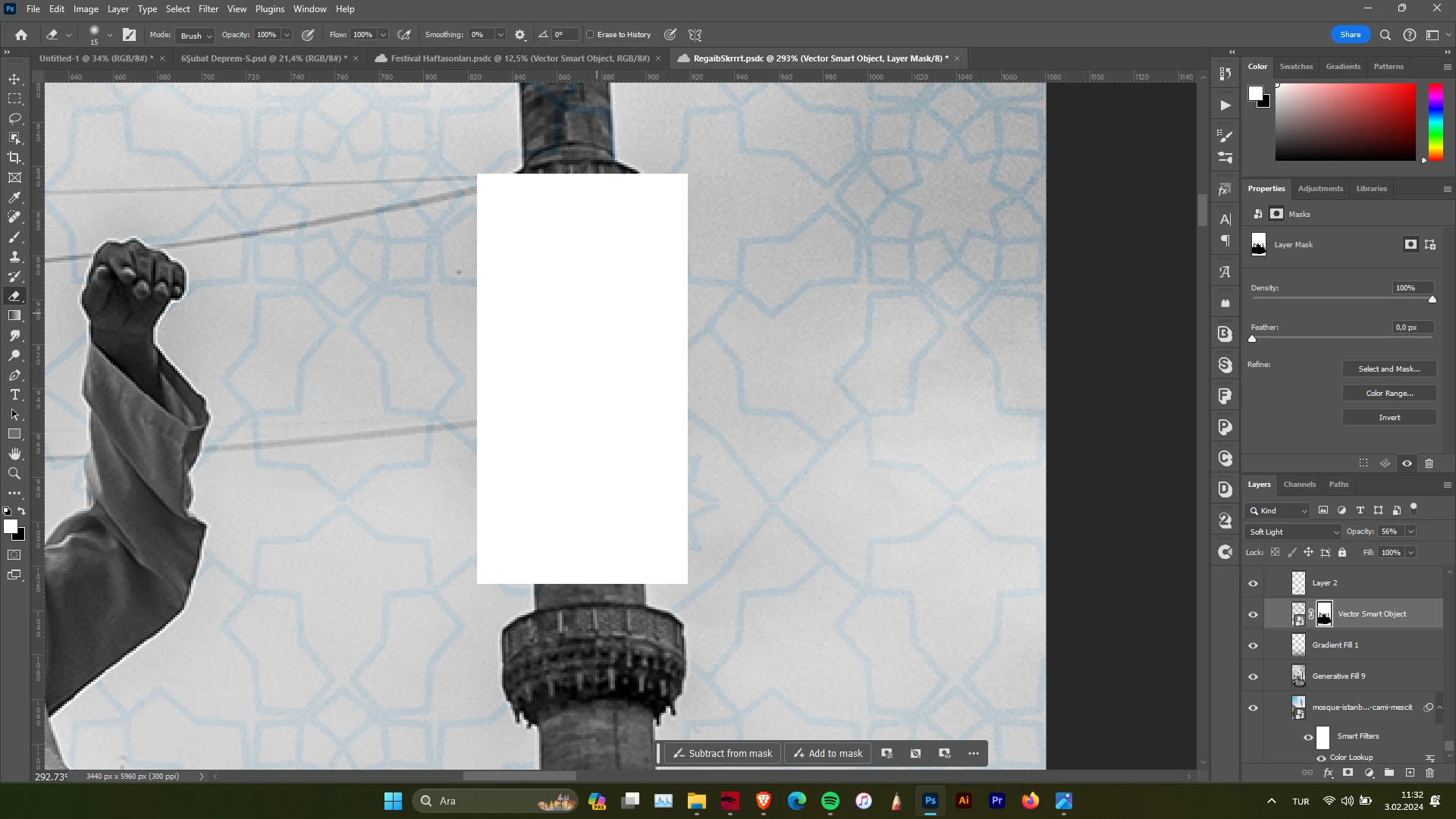This screenshot has height=819, width=1456.
Task: Select the Crop tool
Action: pyautogui.click(x=14, y=158)
